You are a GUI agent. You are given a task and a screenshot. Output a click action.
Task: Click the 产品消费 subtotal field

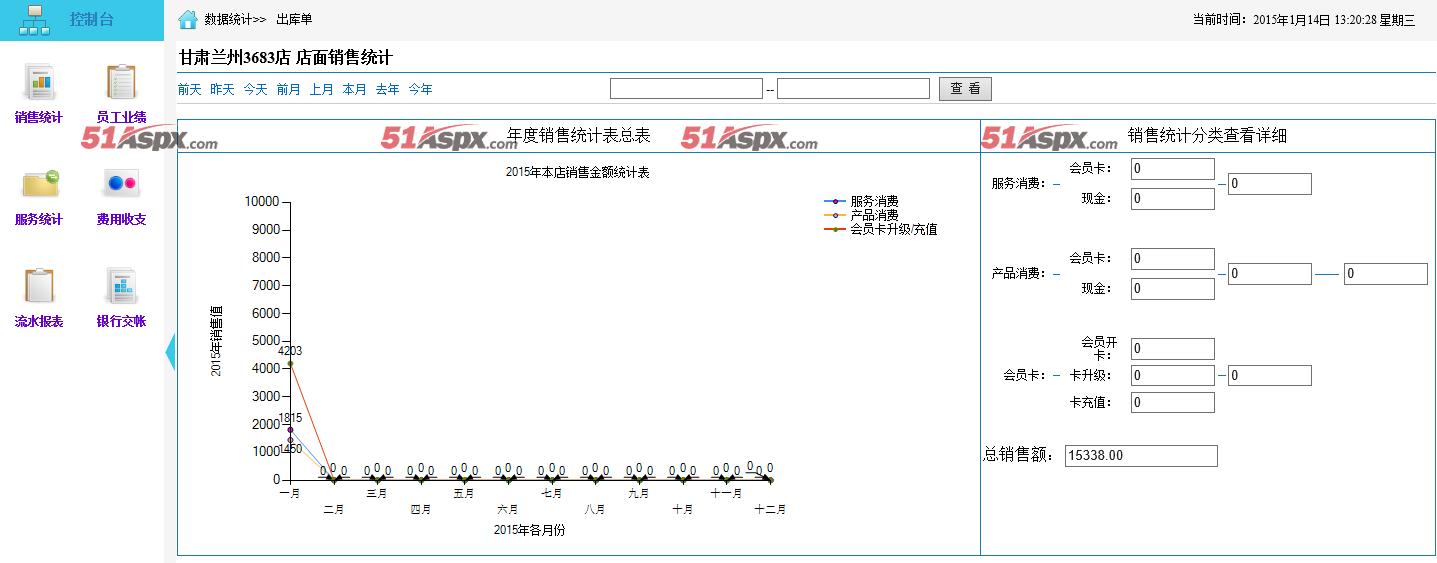1269,274
